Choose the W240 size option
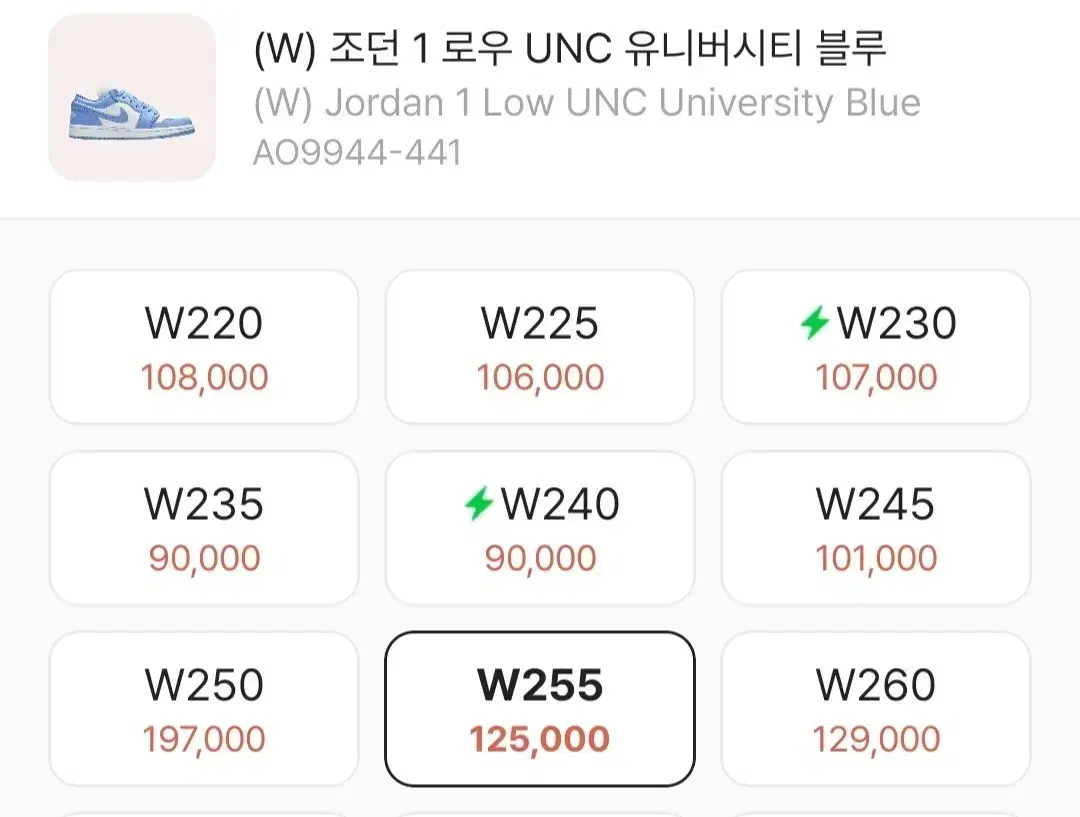This screenshot has height=817, width=1080. (x=540, y=528)
